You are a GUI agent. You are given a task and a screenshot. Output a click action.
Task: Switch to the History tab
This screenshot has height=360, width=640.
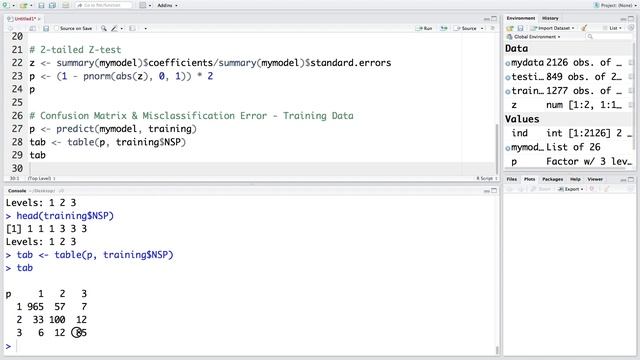550,18
